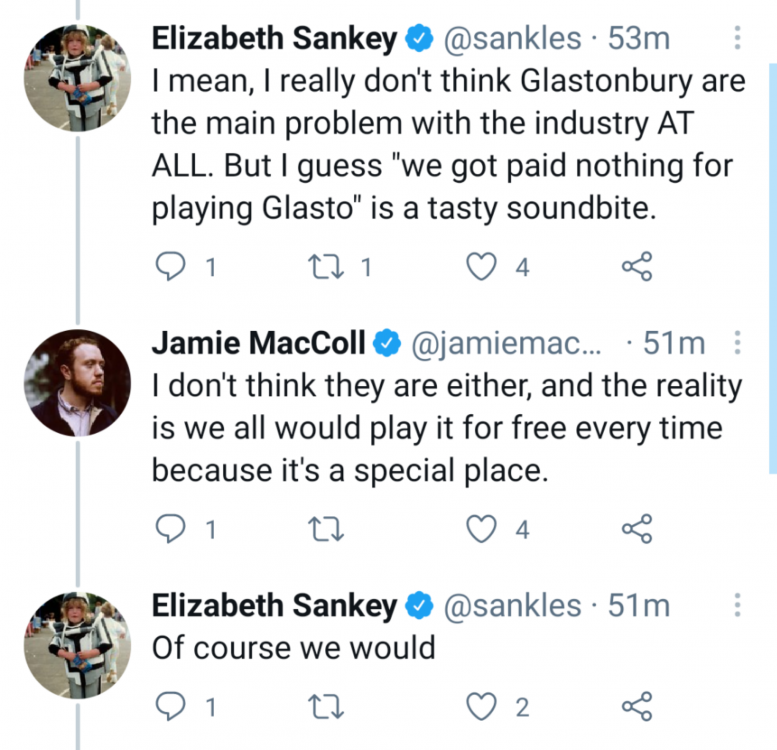Open Jamie MacColl's profile via his name
777x750 pixels.
258,343
